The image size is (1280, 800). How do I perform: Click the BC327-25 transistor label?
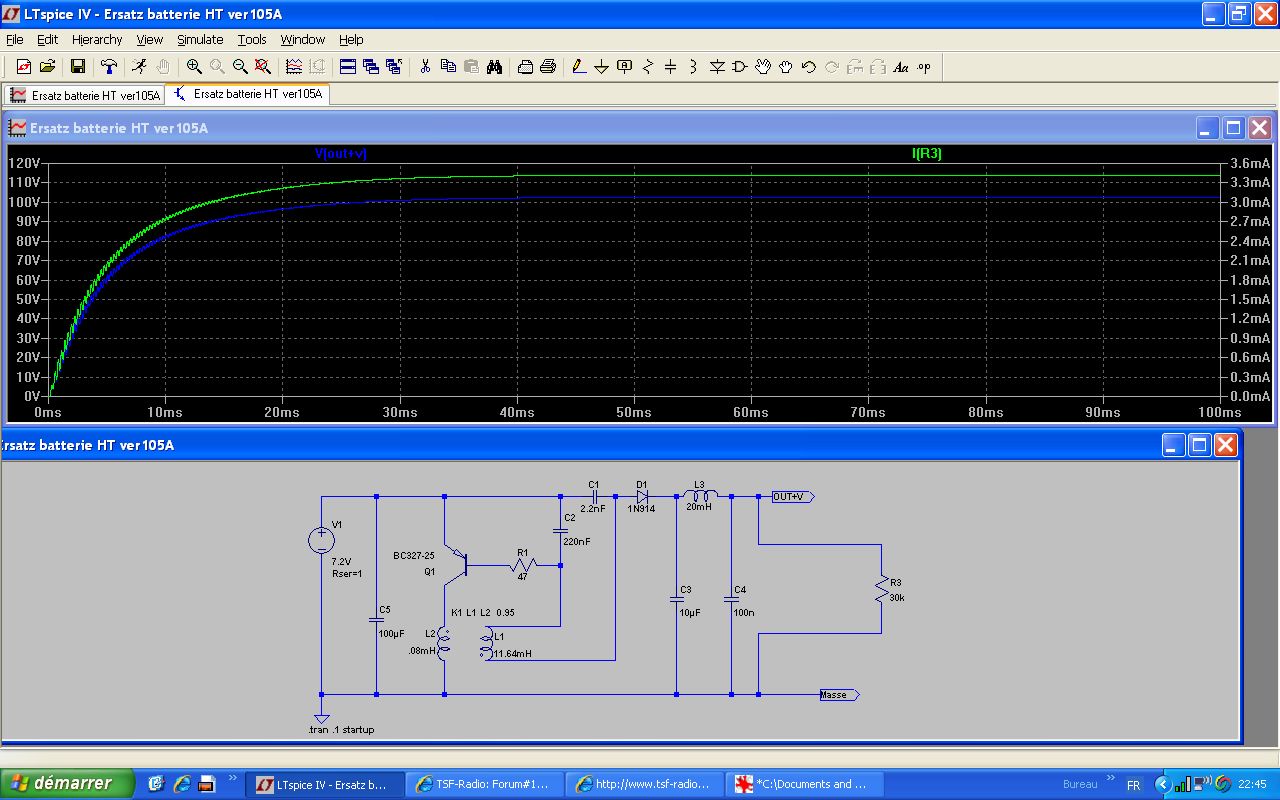point(414,555)
